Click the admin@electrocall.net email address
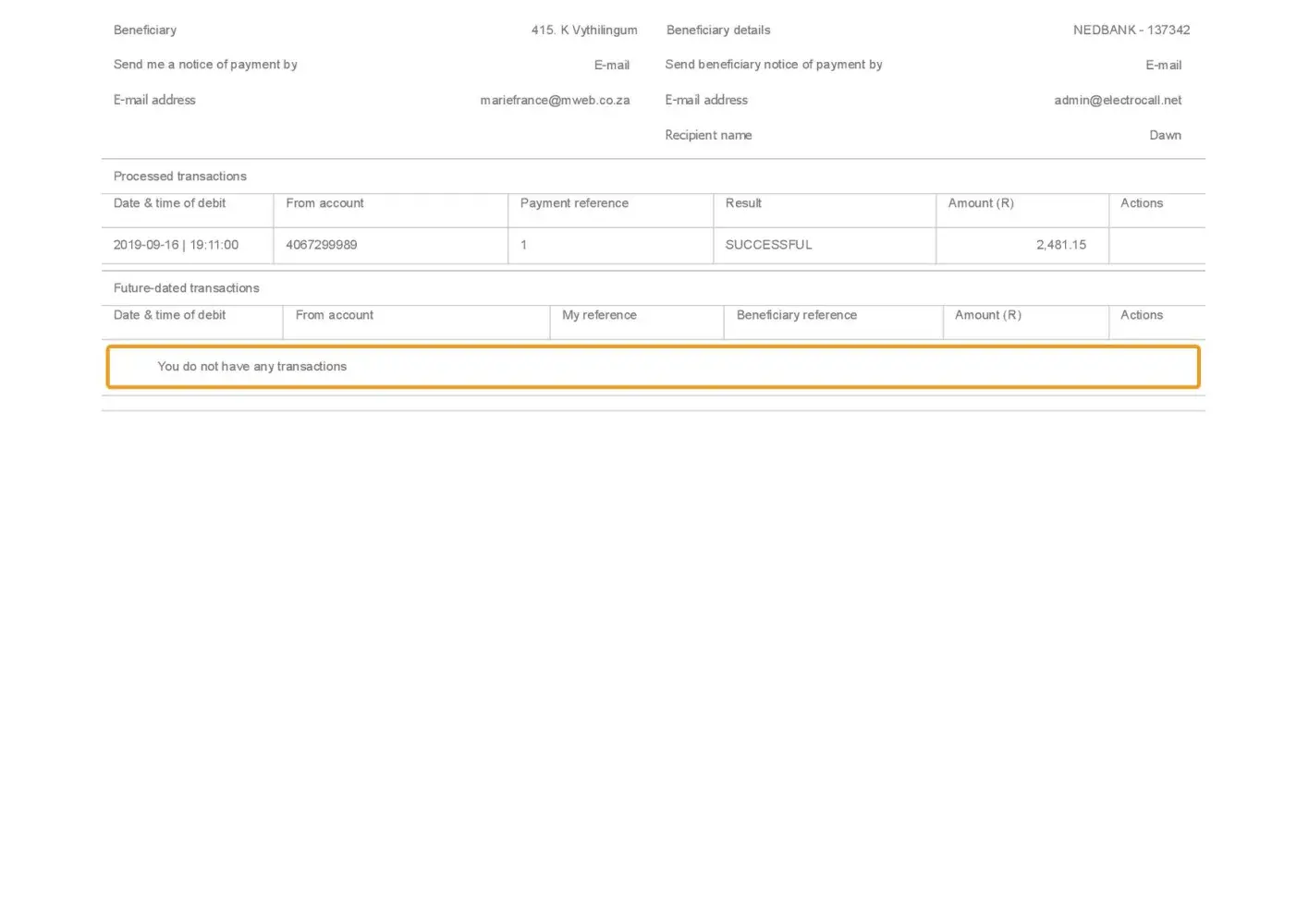This screenshot has height=924, width=1309. coord(1118,100)
